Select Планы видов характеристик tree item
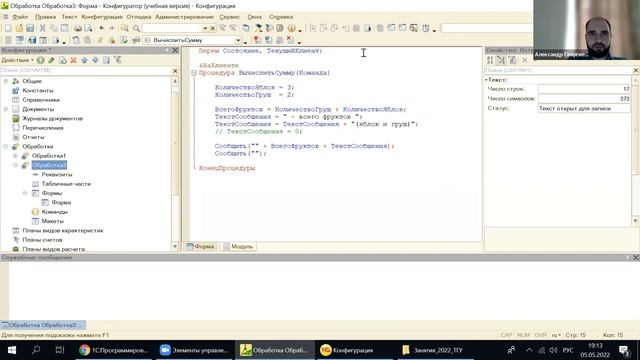Viewport: 640px width, 360px height. coord(62,231)
